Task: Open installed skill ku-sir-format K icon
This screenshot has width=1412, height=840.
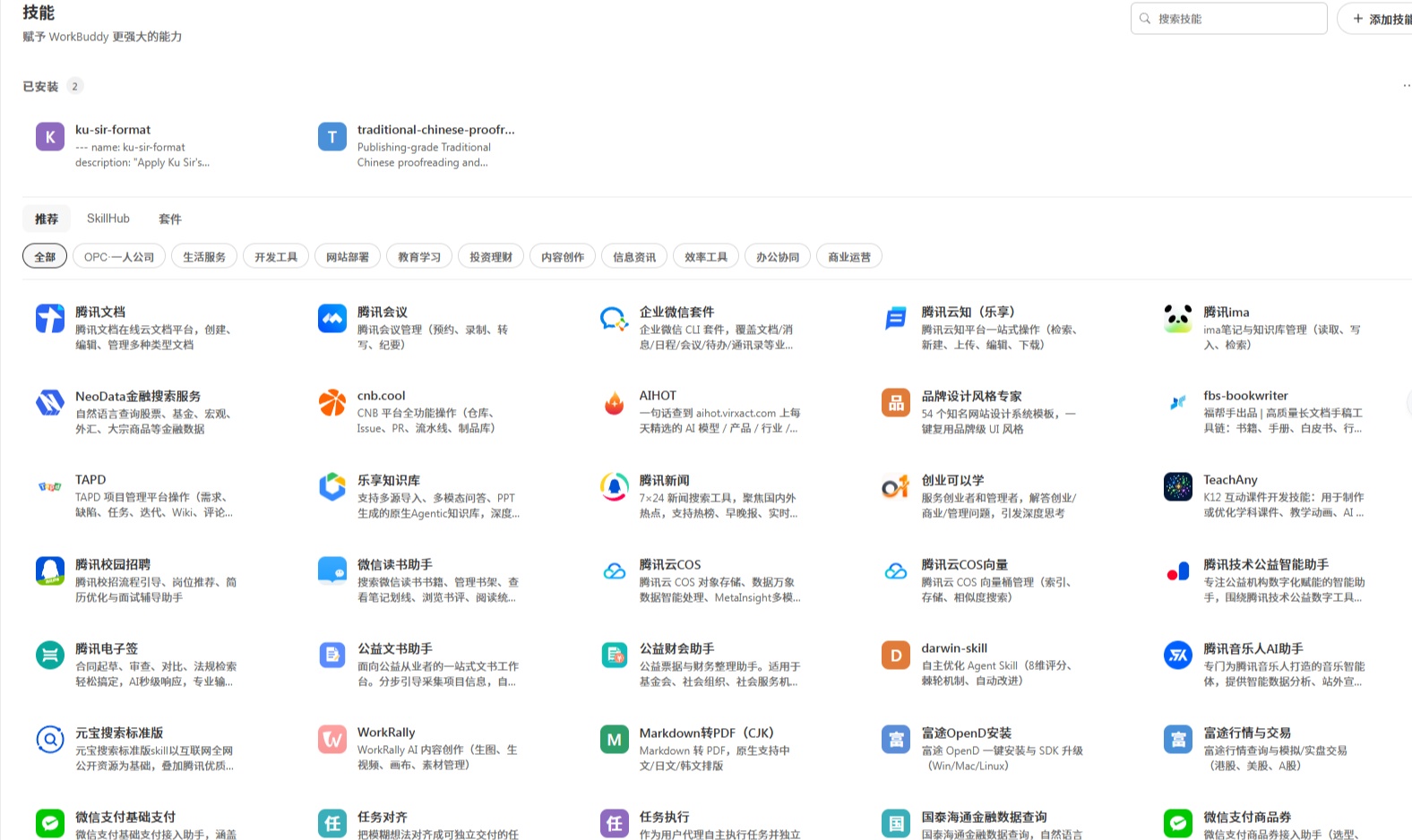Action: (x=50, y=136)
